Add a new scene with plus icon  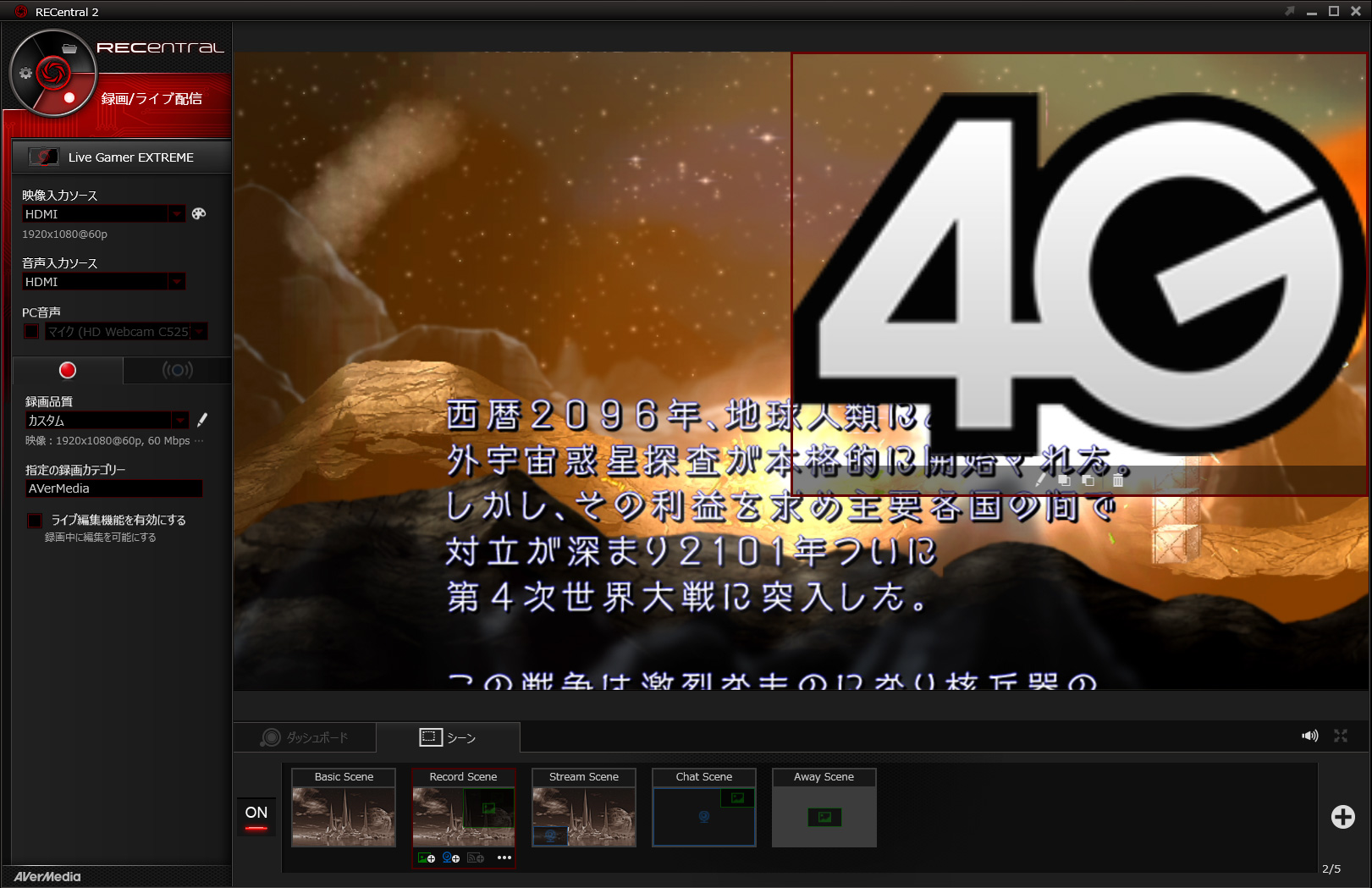coord(1342,816)
